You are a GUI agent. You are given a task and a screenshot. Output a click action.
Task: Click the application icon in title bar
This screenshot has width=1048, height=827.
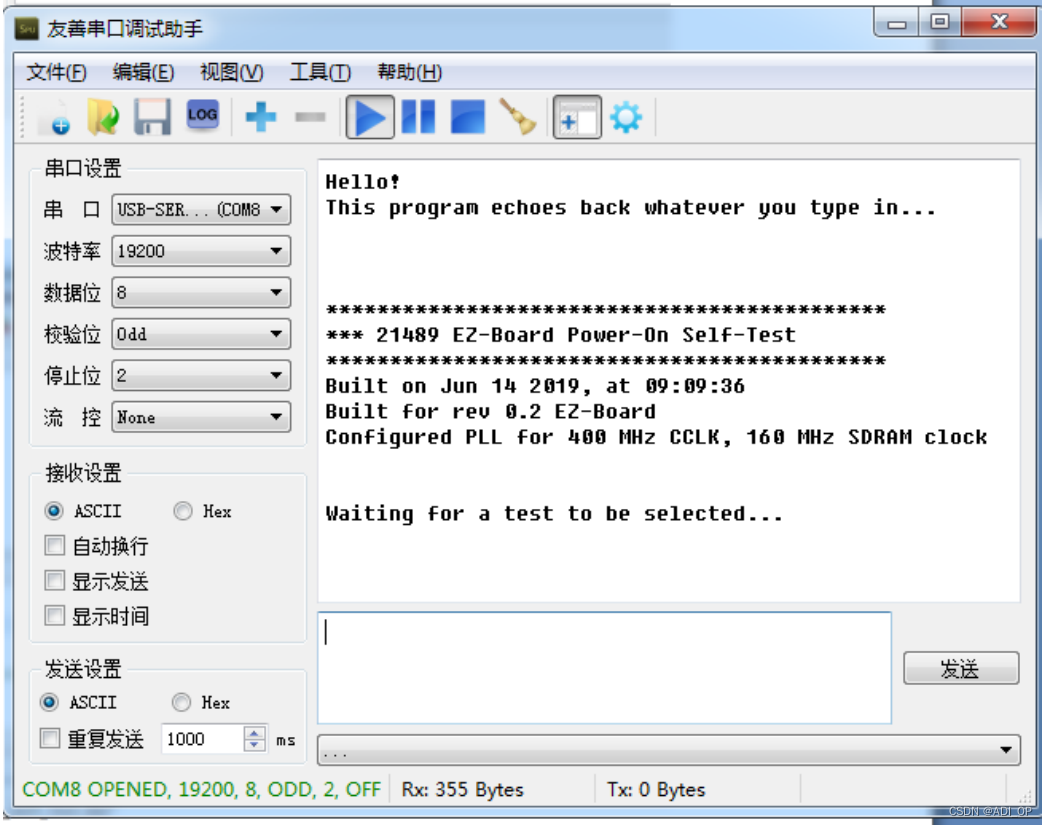point(27,29)
